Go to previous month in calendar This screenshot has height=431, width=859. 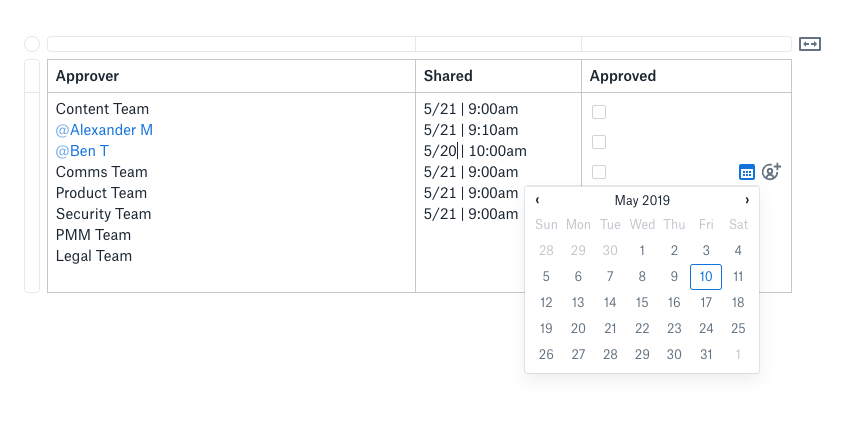click(538, 201)
